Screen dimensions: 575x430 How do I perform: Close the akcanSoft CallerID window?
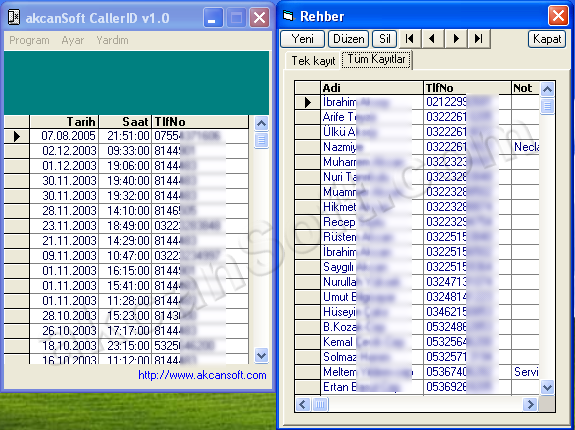(260, 18)
